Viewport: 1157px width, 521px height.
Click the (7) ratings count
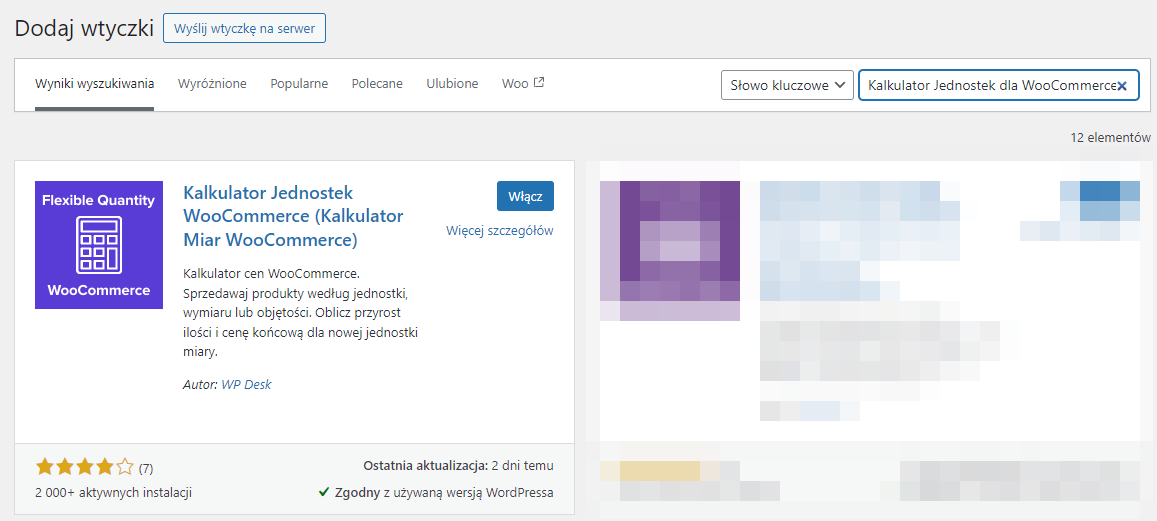[146, 468]
